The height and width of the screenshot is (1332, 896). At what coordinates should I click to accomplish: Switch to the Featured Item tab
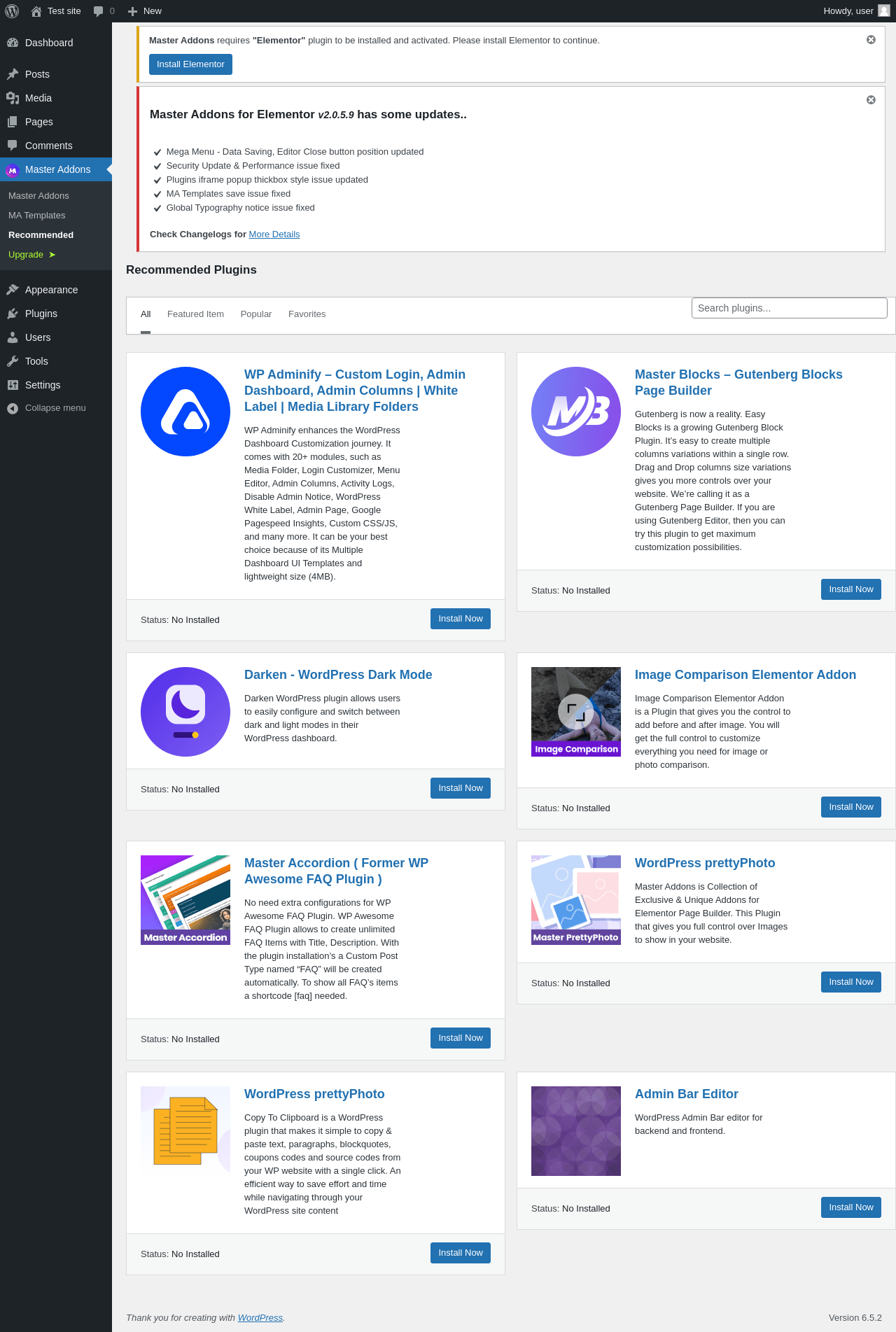click(x=195, y=314)
